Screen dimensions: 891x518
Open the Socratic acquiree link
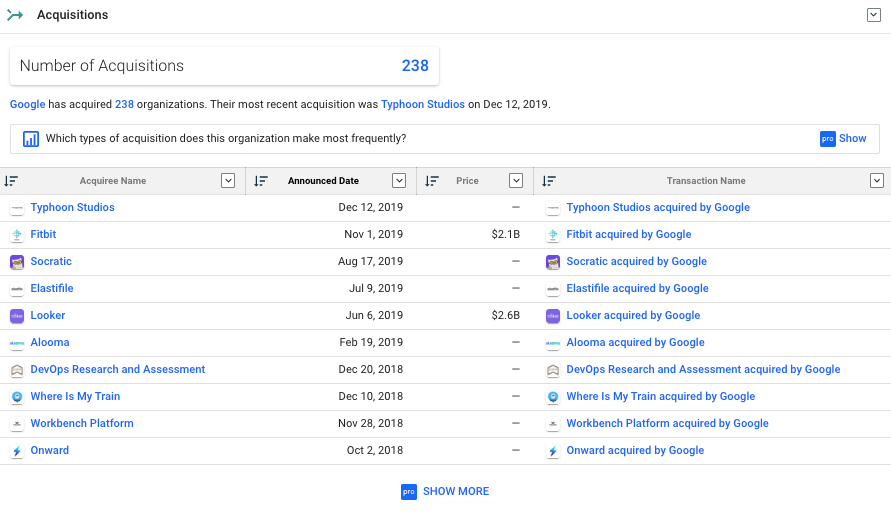point(51,261)
